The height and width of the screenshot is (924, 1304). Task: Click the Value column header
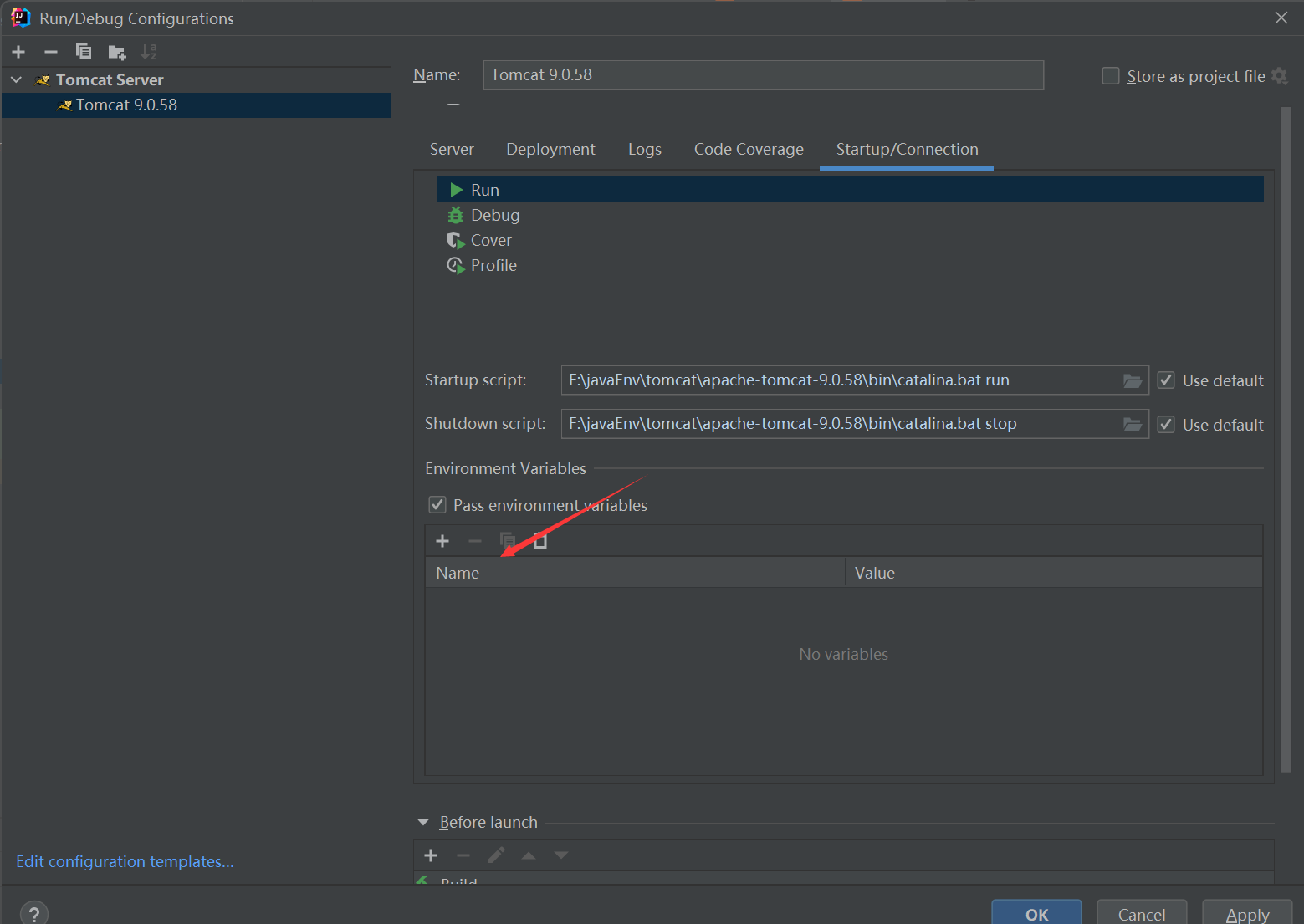(x=1054, y=573)
